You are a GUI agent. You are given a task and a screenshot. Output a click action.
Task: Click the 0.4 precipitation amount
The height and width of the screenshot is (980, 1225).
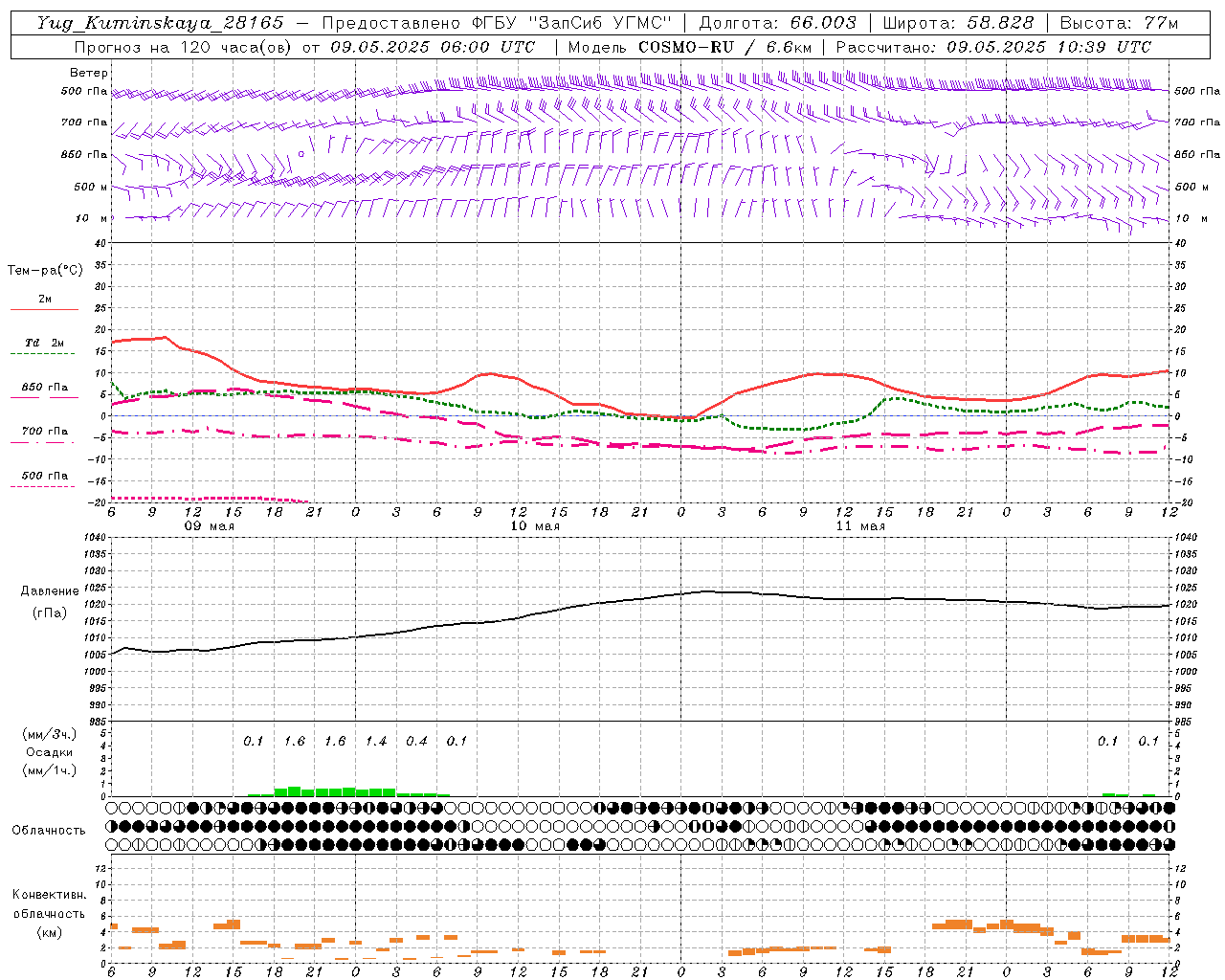(416, 742)
